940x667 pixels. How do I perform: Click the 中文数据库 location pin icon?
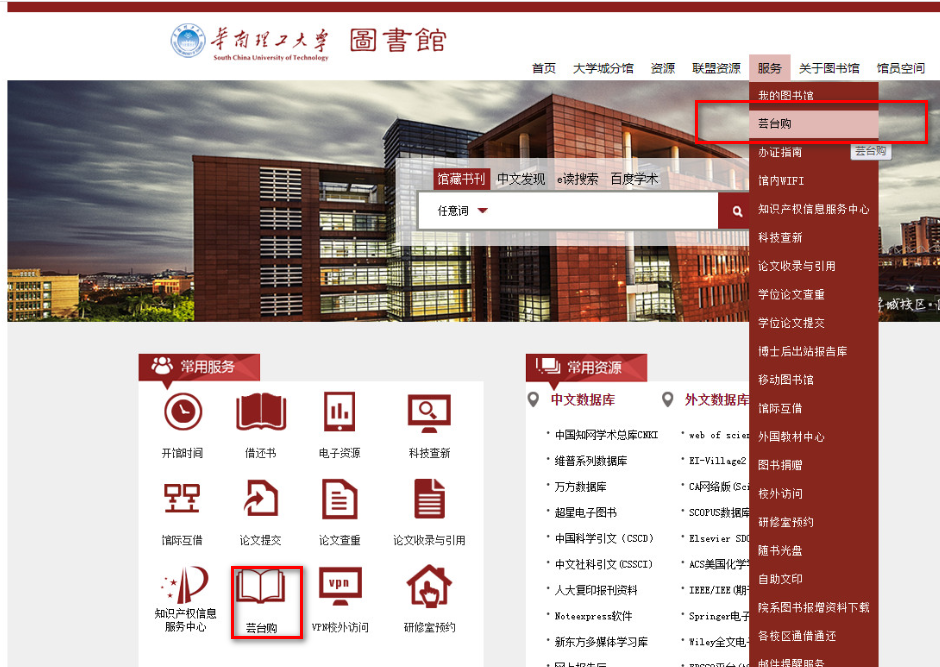tap(533, 400)
